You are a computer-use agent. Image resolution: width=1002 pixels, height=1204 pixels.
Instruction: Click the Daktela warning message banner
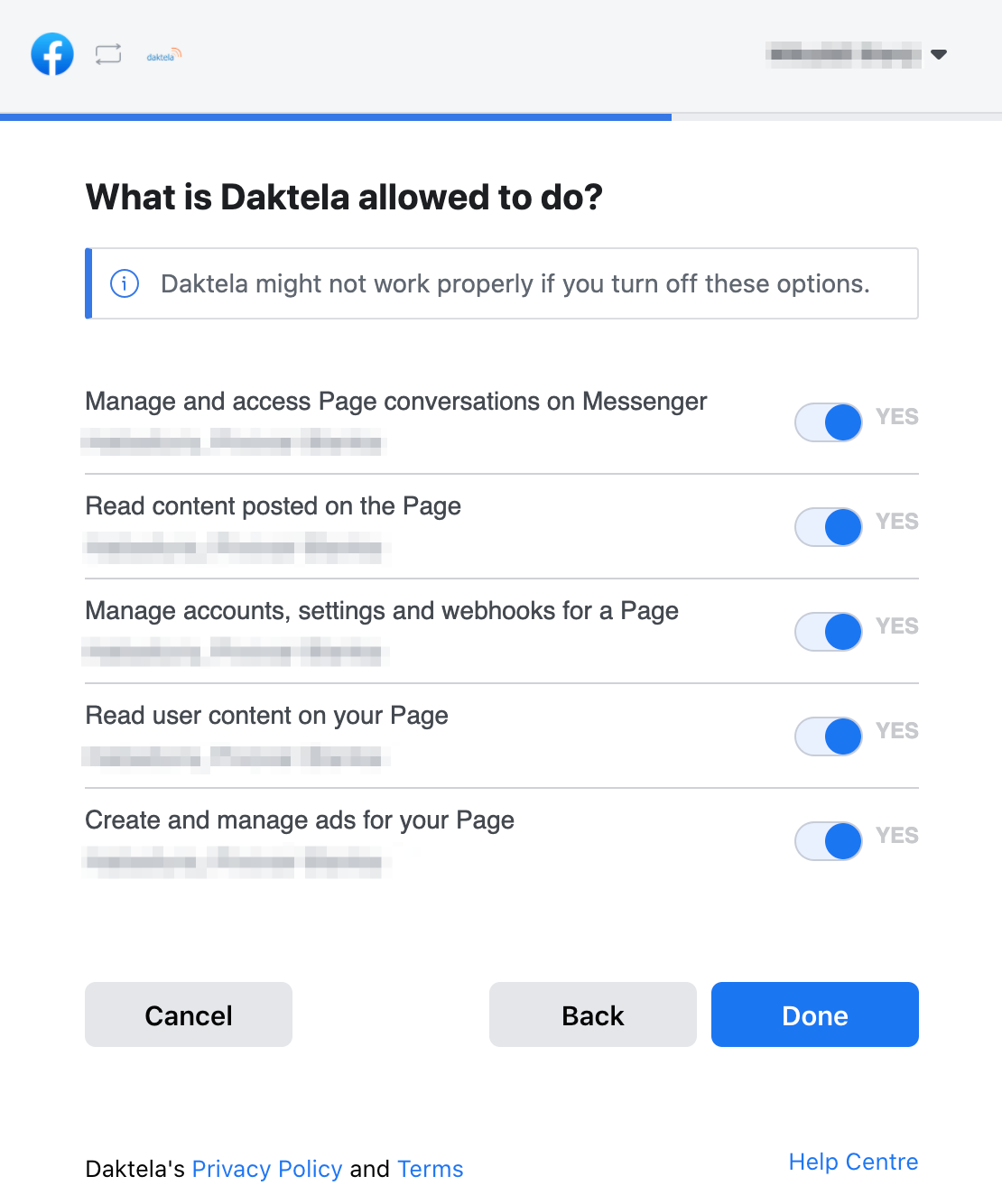pos(515,283)
